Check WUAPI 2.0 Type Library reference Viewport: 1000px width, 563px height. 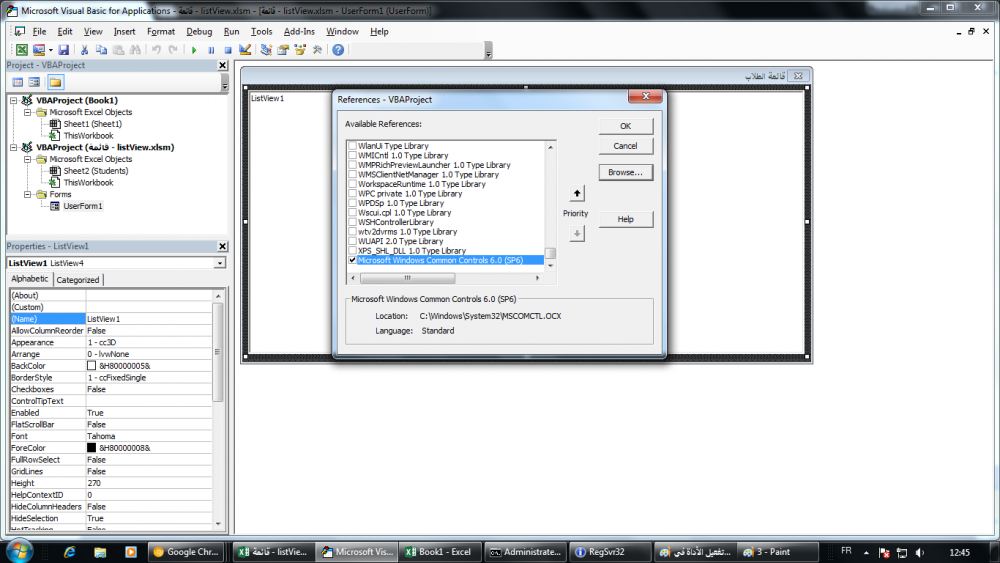tap(352, 242)
